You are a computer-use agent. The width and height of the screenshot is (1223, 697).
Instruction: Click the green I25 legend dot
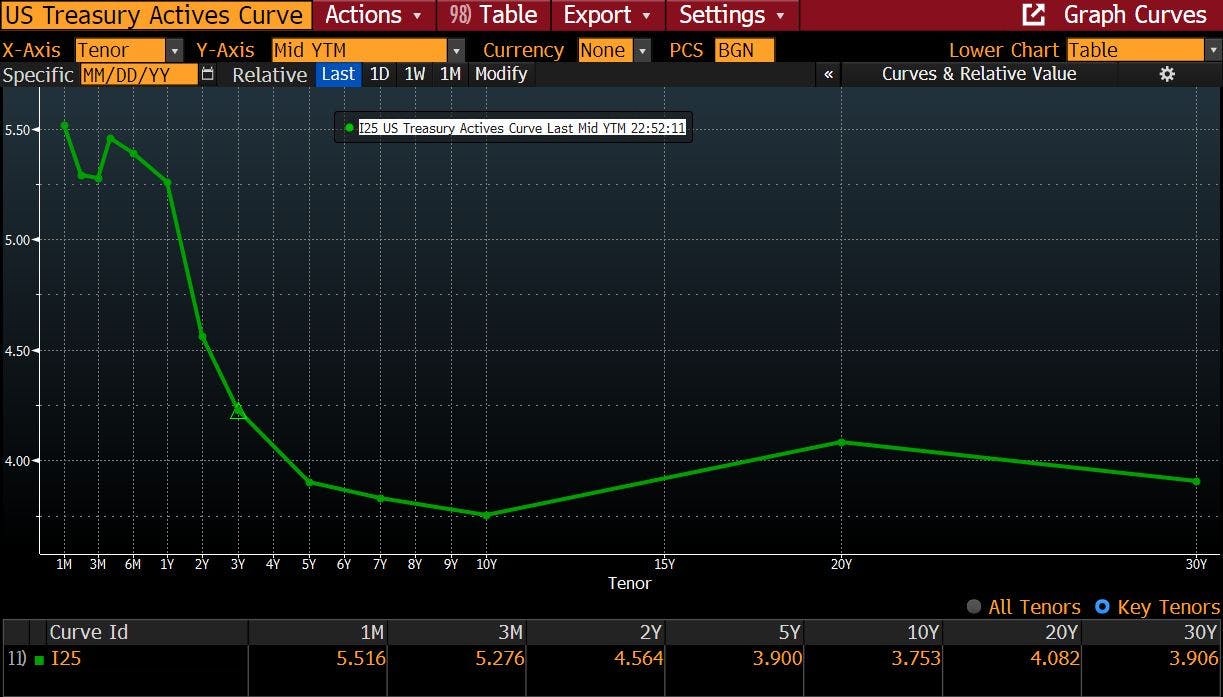click(348, 128)
